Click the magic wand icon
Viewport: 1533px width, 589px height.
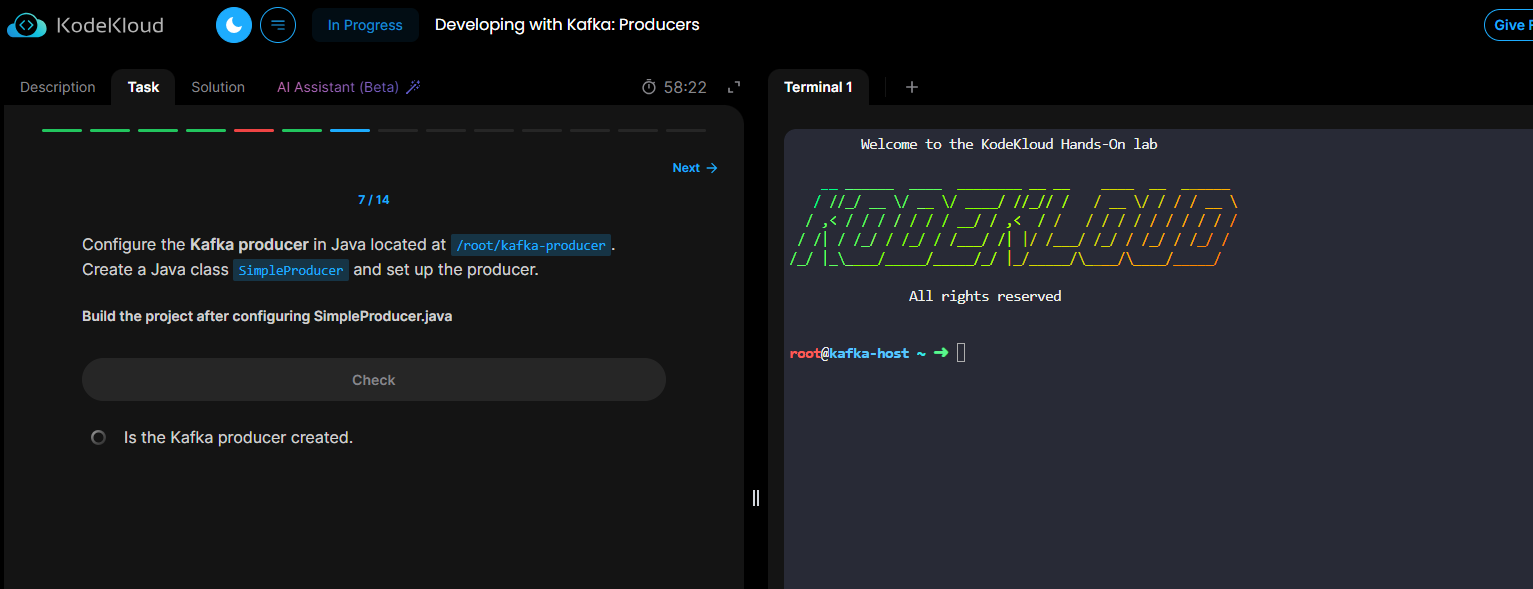[x=412, y=87]
